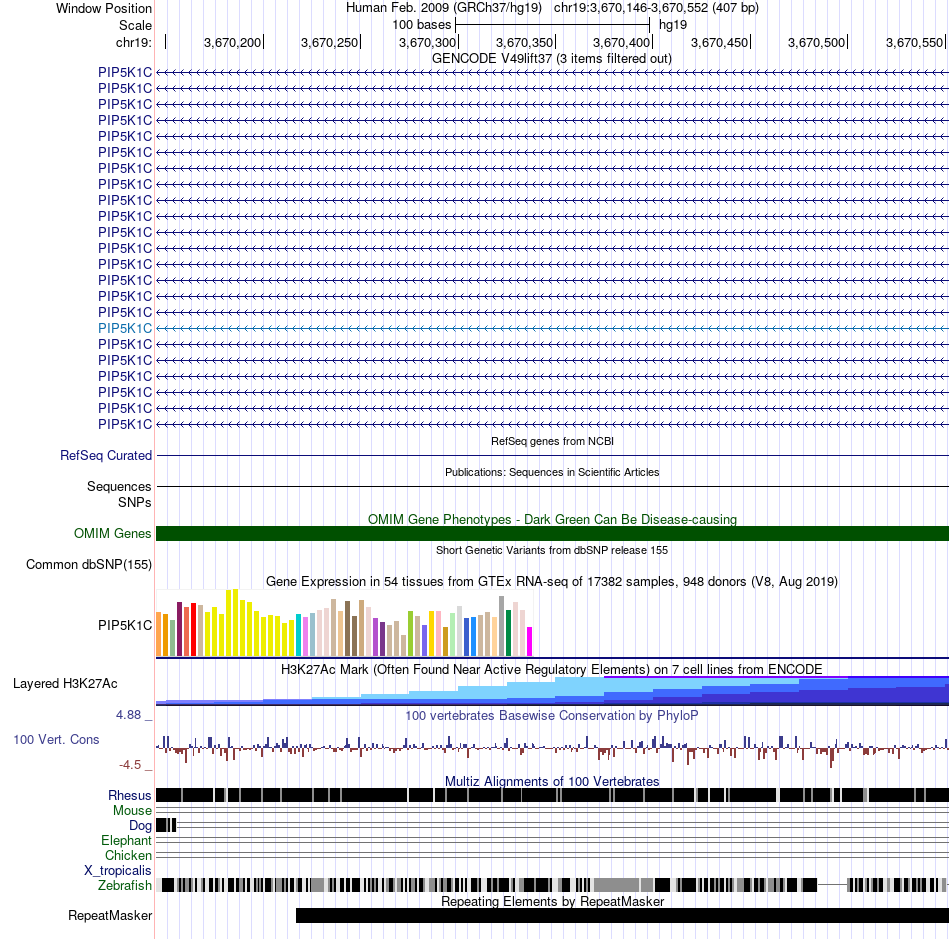Open OMIM Gene Phenotypes track title

click(x=552, y=519)
